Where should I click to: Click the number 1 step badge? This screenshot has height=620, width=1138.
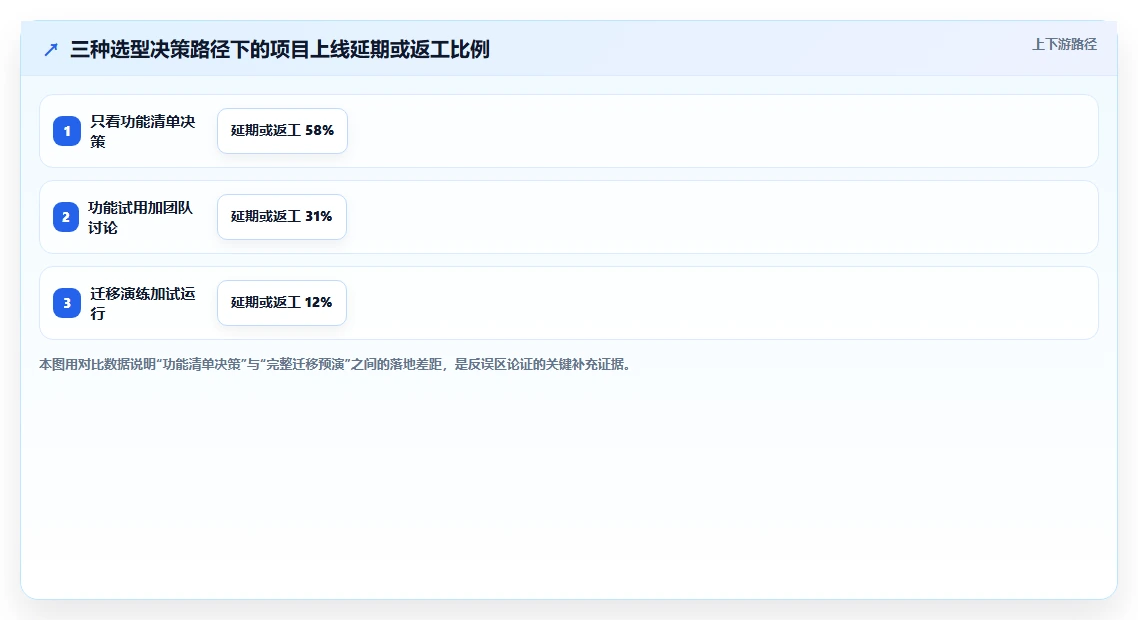tap(67, 131)
